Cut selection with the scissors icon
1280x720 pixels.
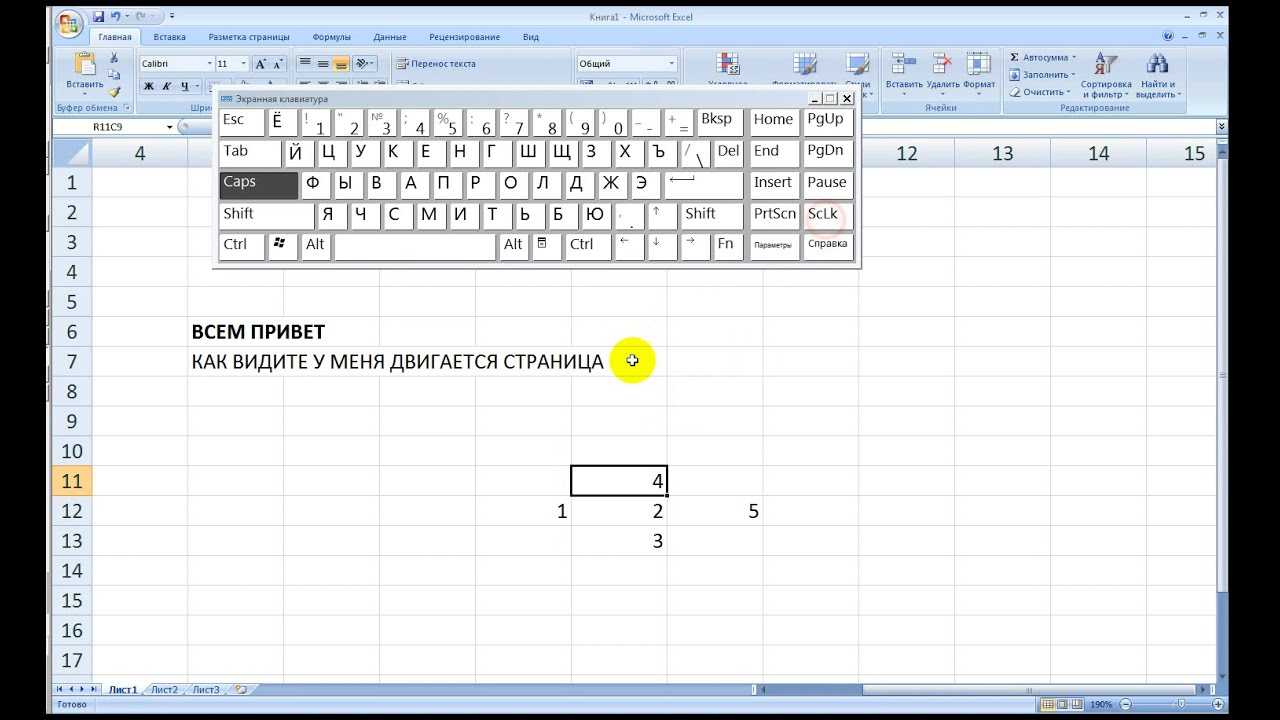114,58
